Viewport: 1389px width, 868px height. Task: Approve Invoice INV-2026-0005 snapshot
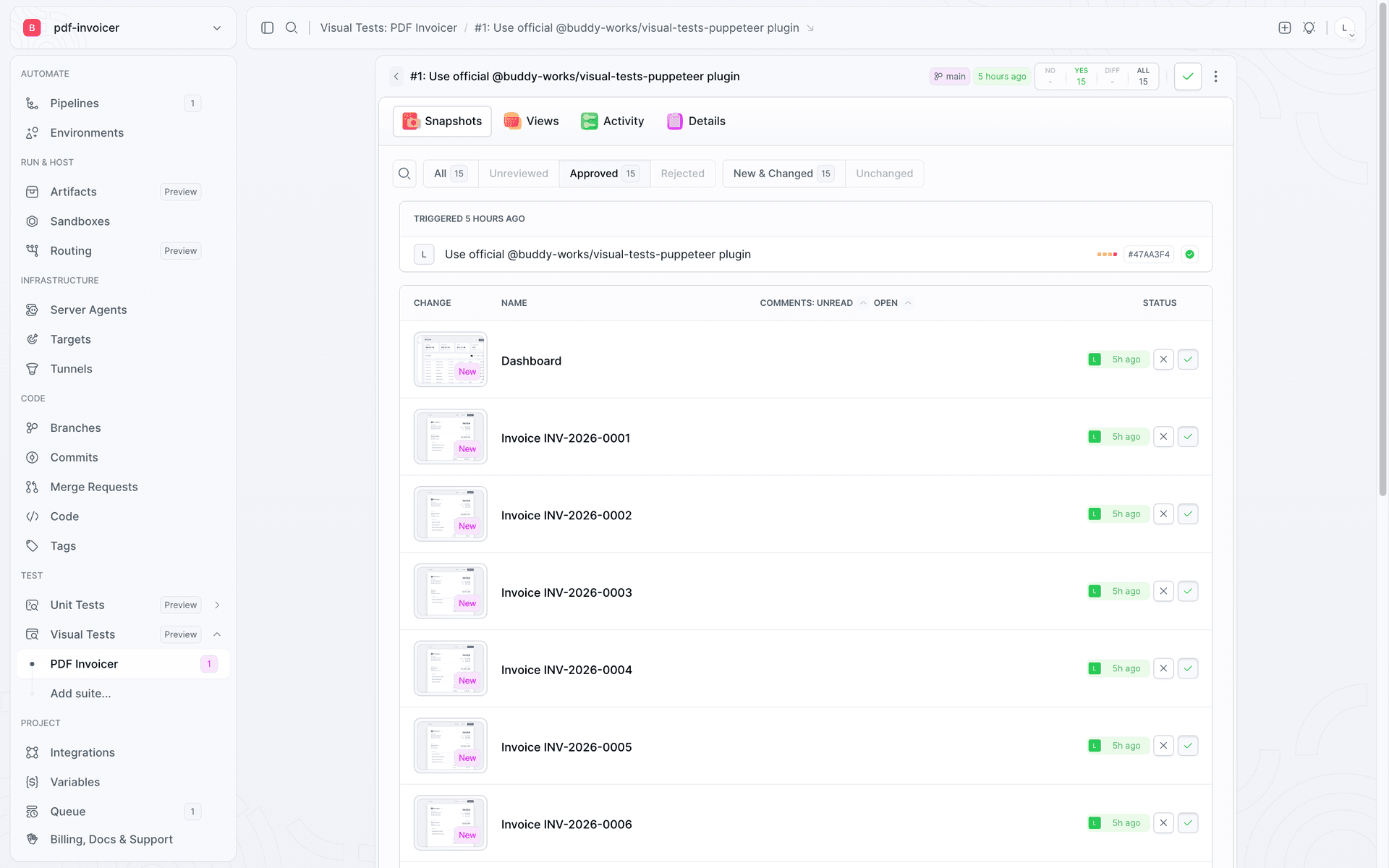click(1188, 746)
